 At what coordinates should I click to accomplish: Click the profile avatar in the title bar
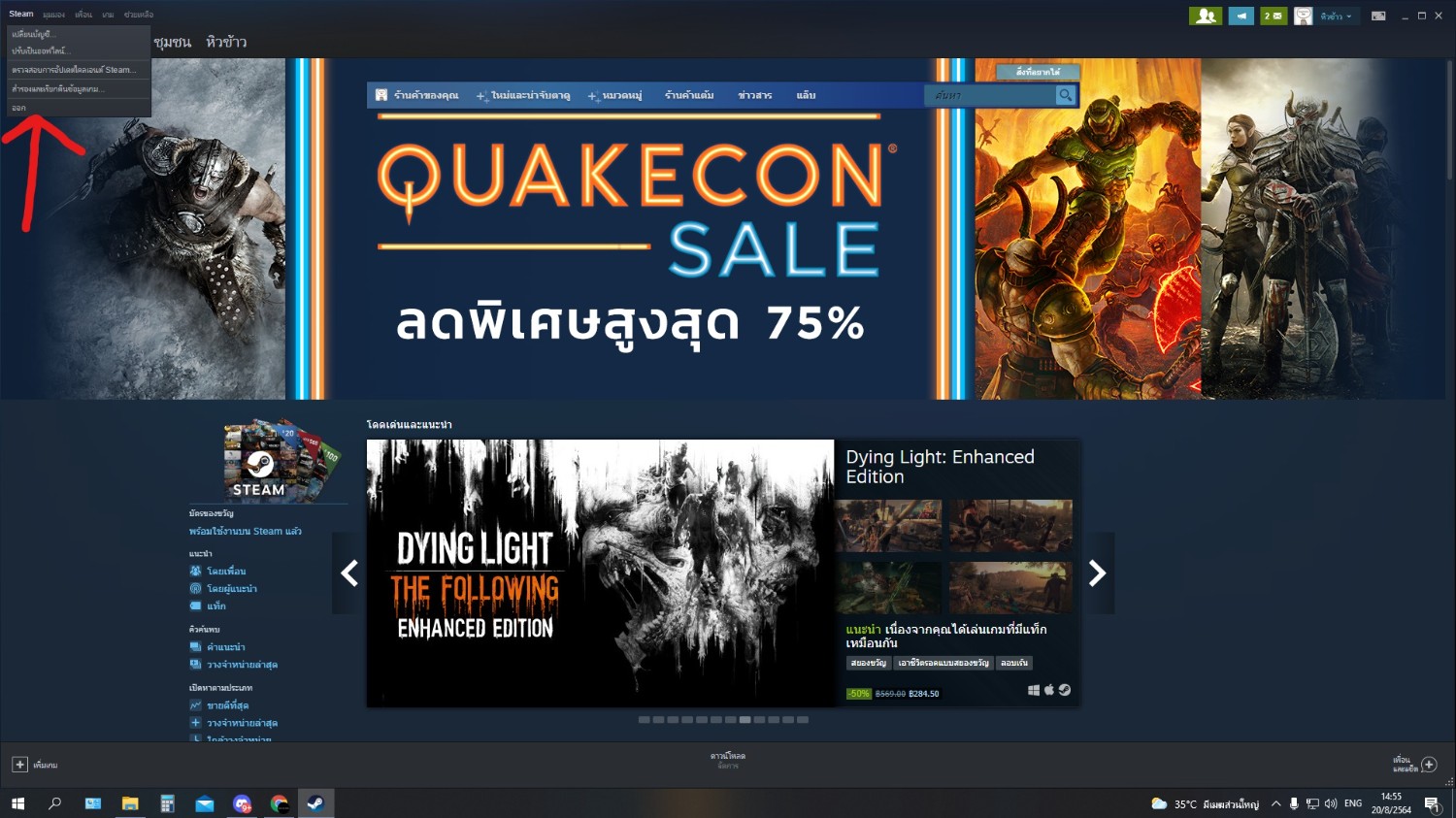[1304, 16]
